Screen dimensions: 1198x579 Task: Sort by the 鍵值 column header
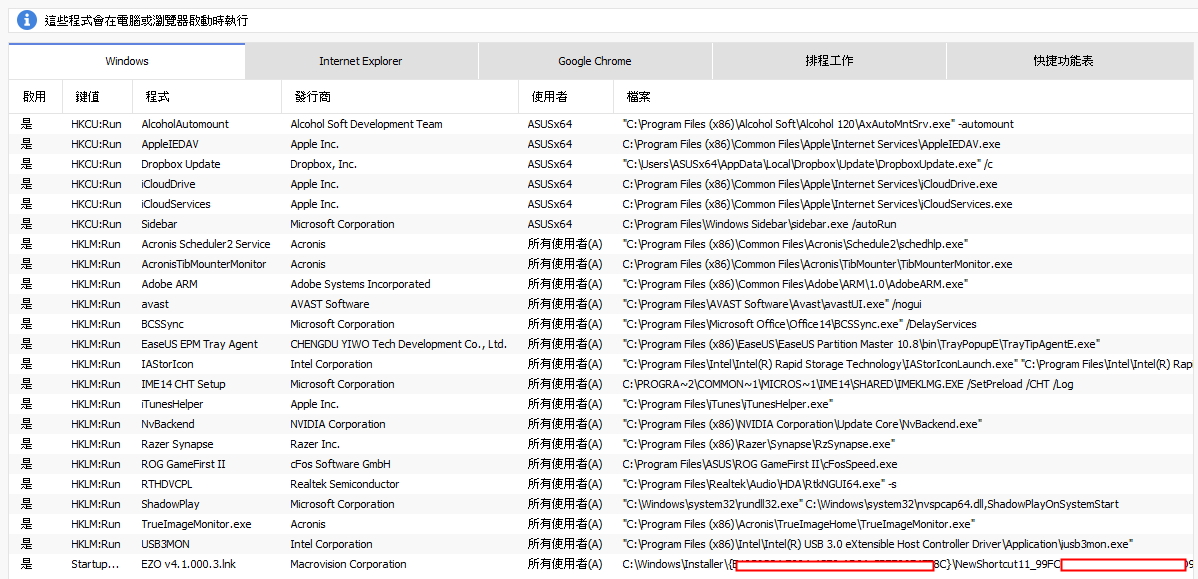(88, 97)
